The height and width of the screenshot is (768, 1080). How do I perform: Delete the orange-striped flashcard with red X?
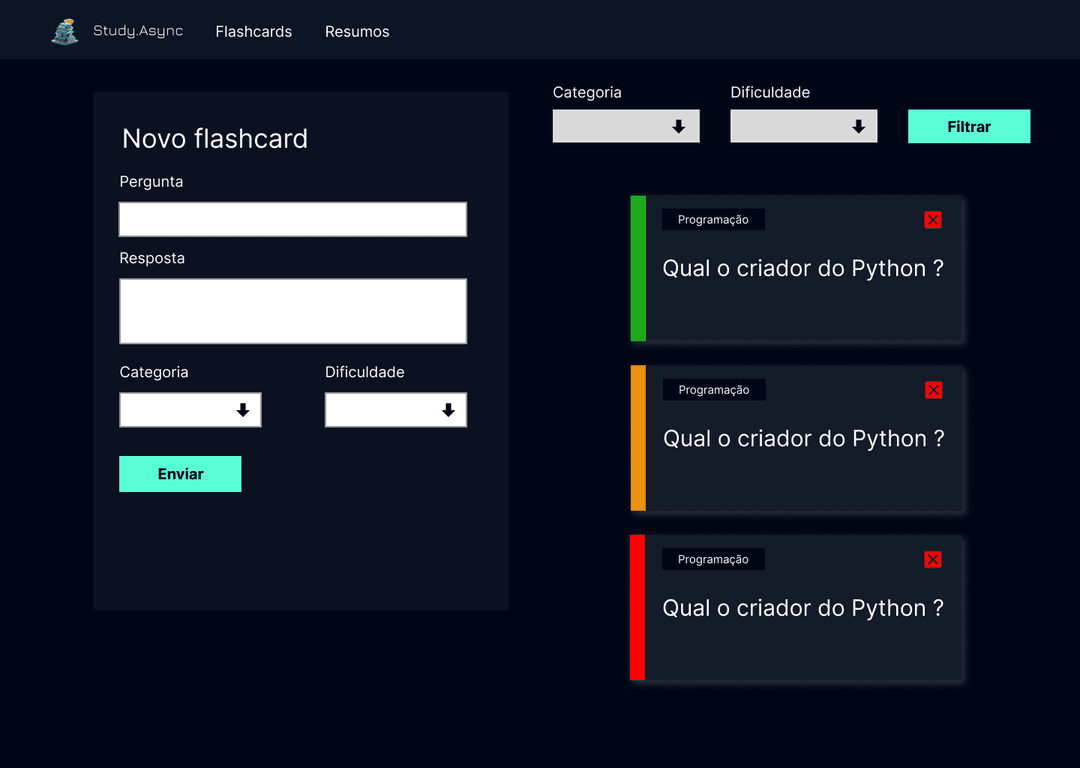point(933,390)
